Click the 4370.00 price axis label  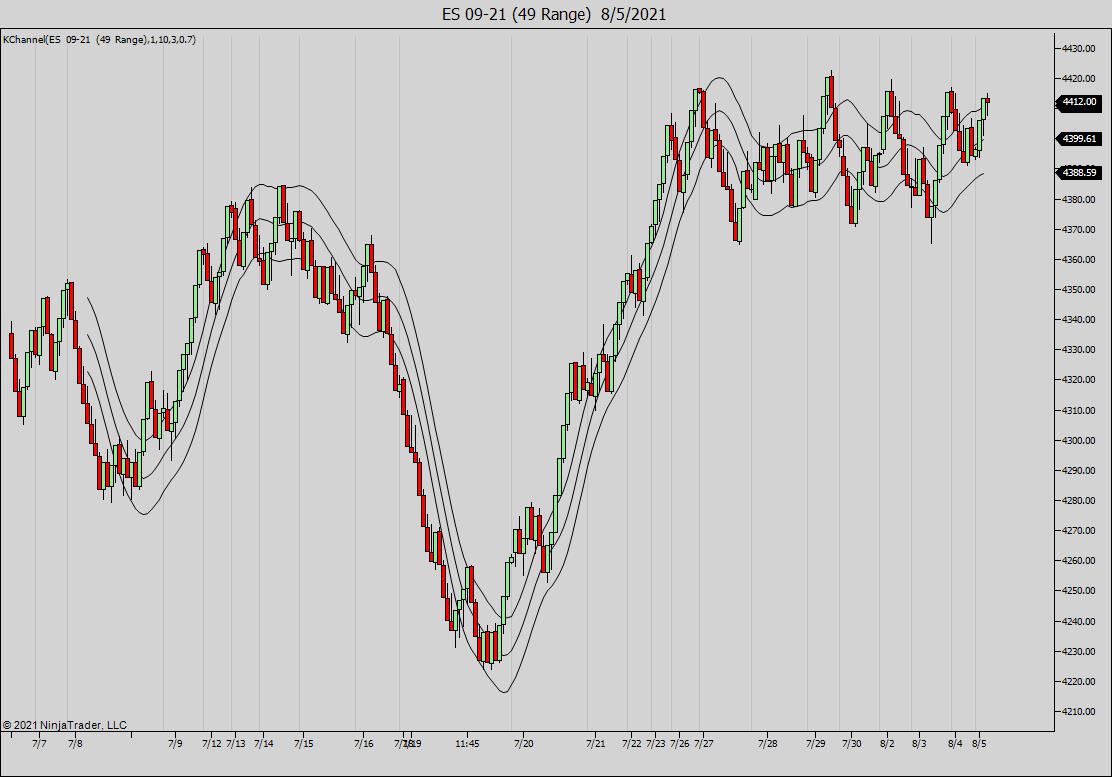pyautogui.click(x=1079, y=230)
